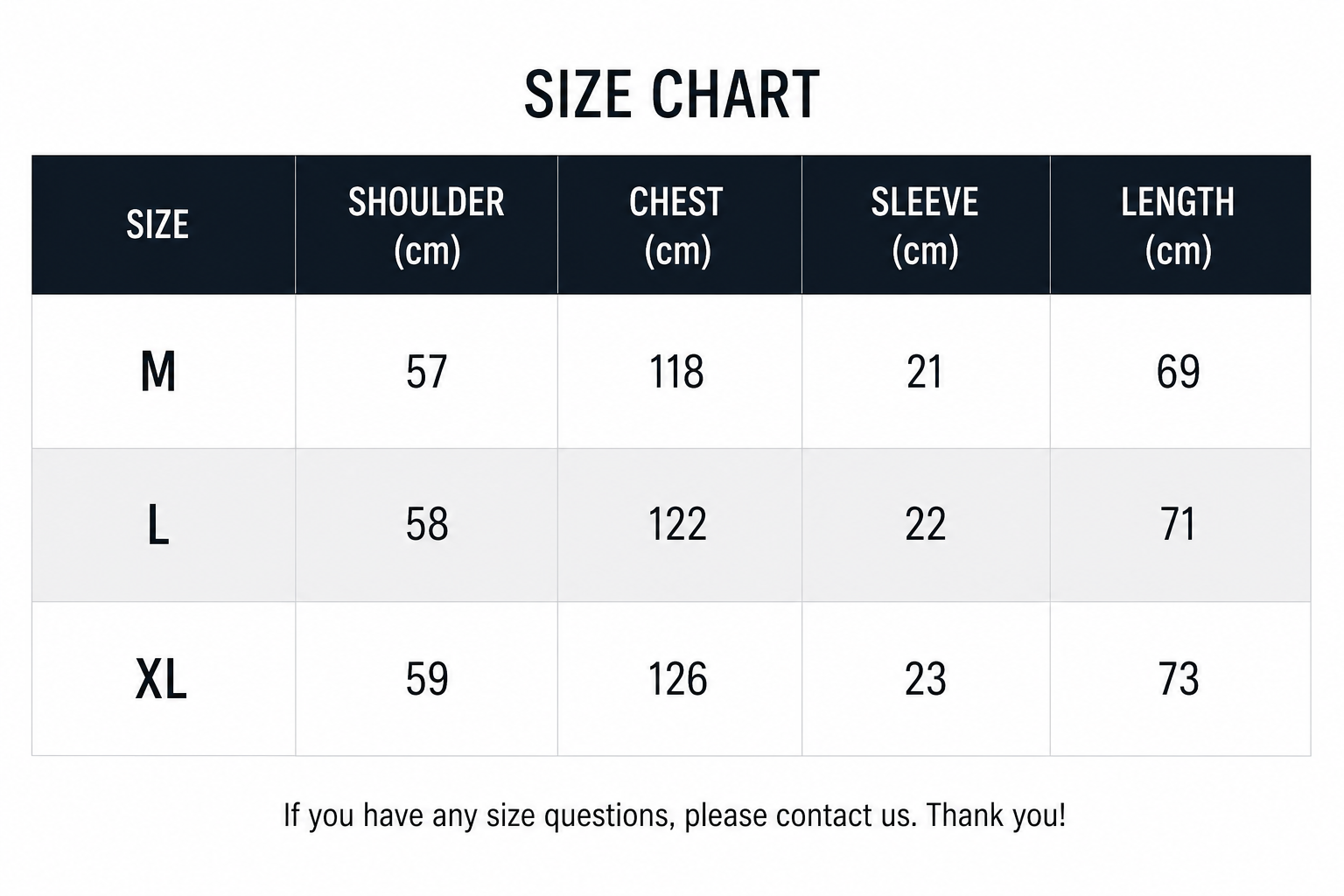Click sleeve value 22 for size L

(926, 525)
